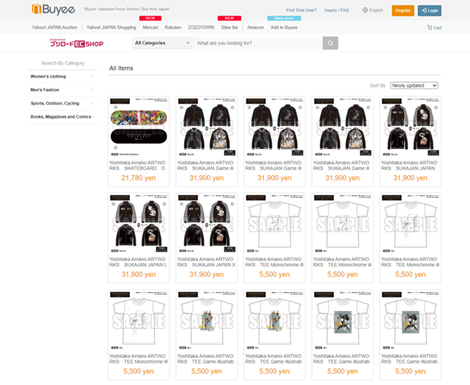470x385 pixels.
Task: Open the SKATEBOARD product thumbnail
Action: click(139, 127)
